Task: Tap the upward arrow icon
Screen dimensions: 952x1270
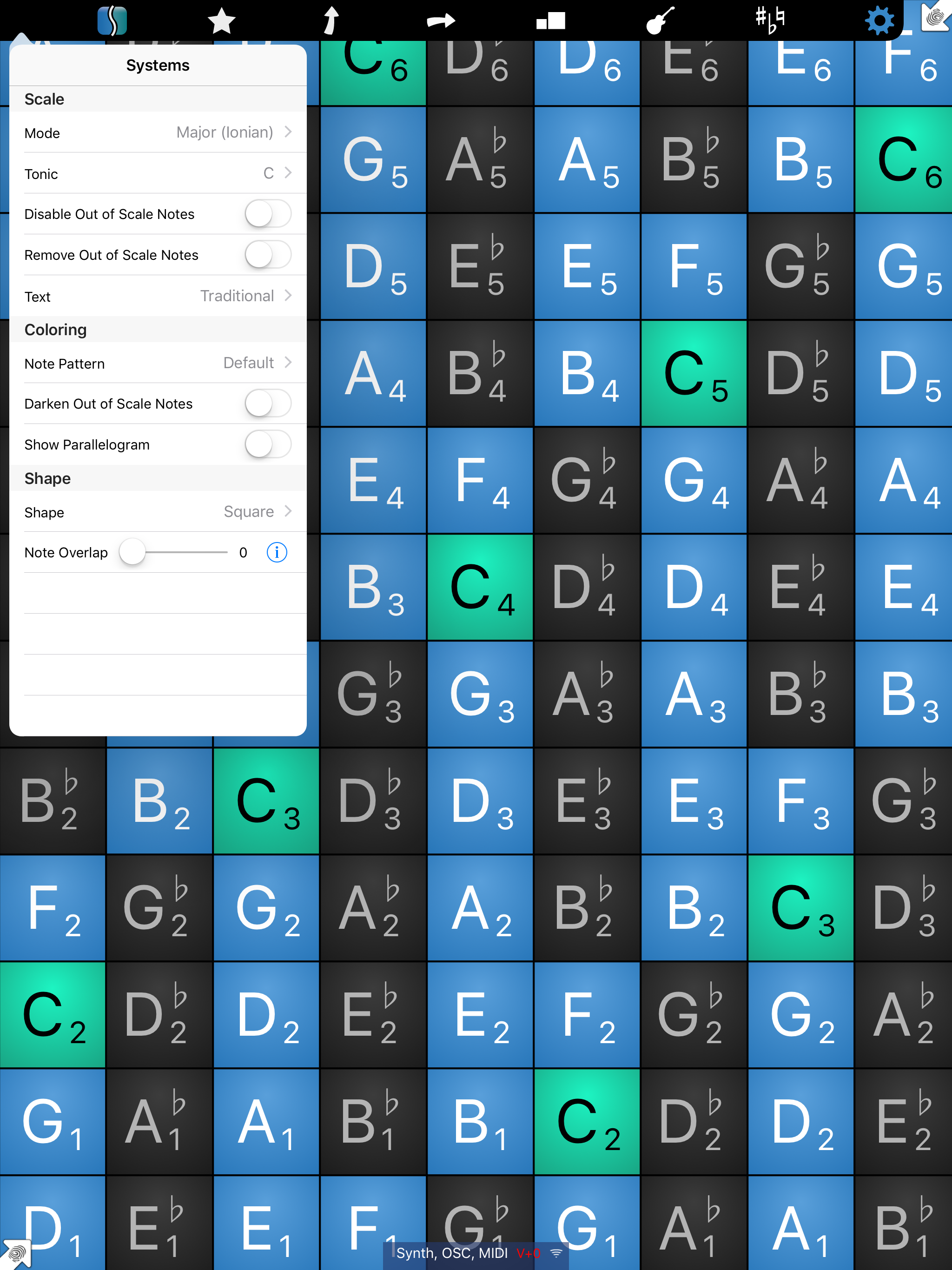Action: (x=331, y=20)
